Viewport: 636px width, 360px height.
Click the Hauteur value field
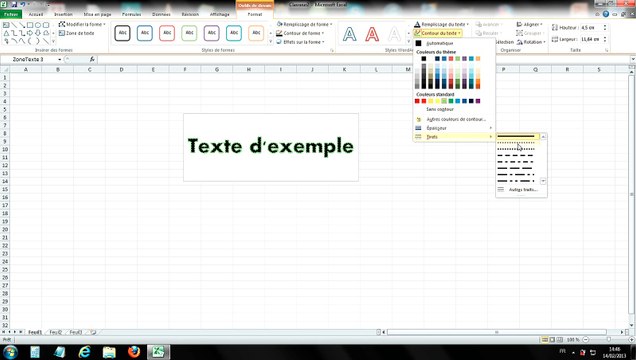(591, 28)
